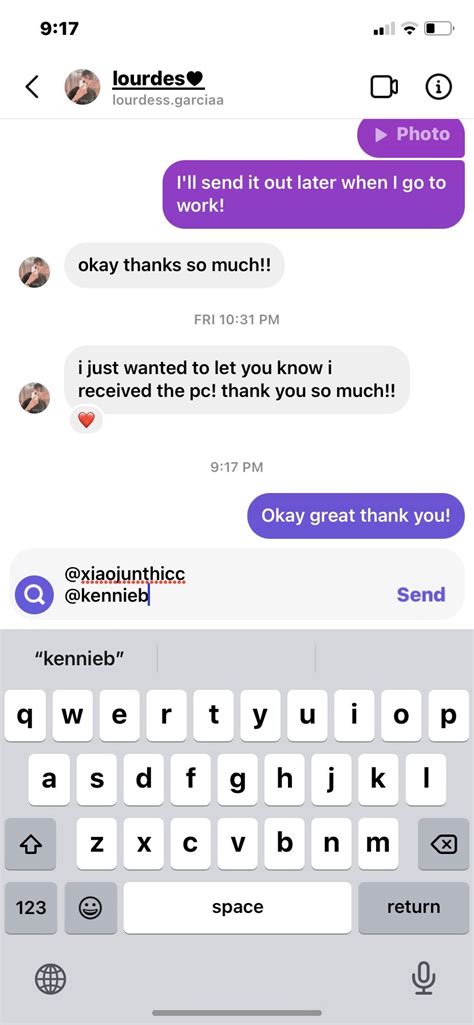This screenshot has width=474, height=1025.
Task: Open the emoji keyboard
Action: pyautogui.click(x=90, y=907)
